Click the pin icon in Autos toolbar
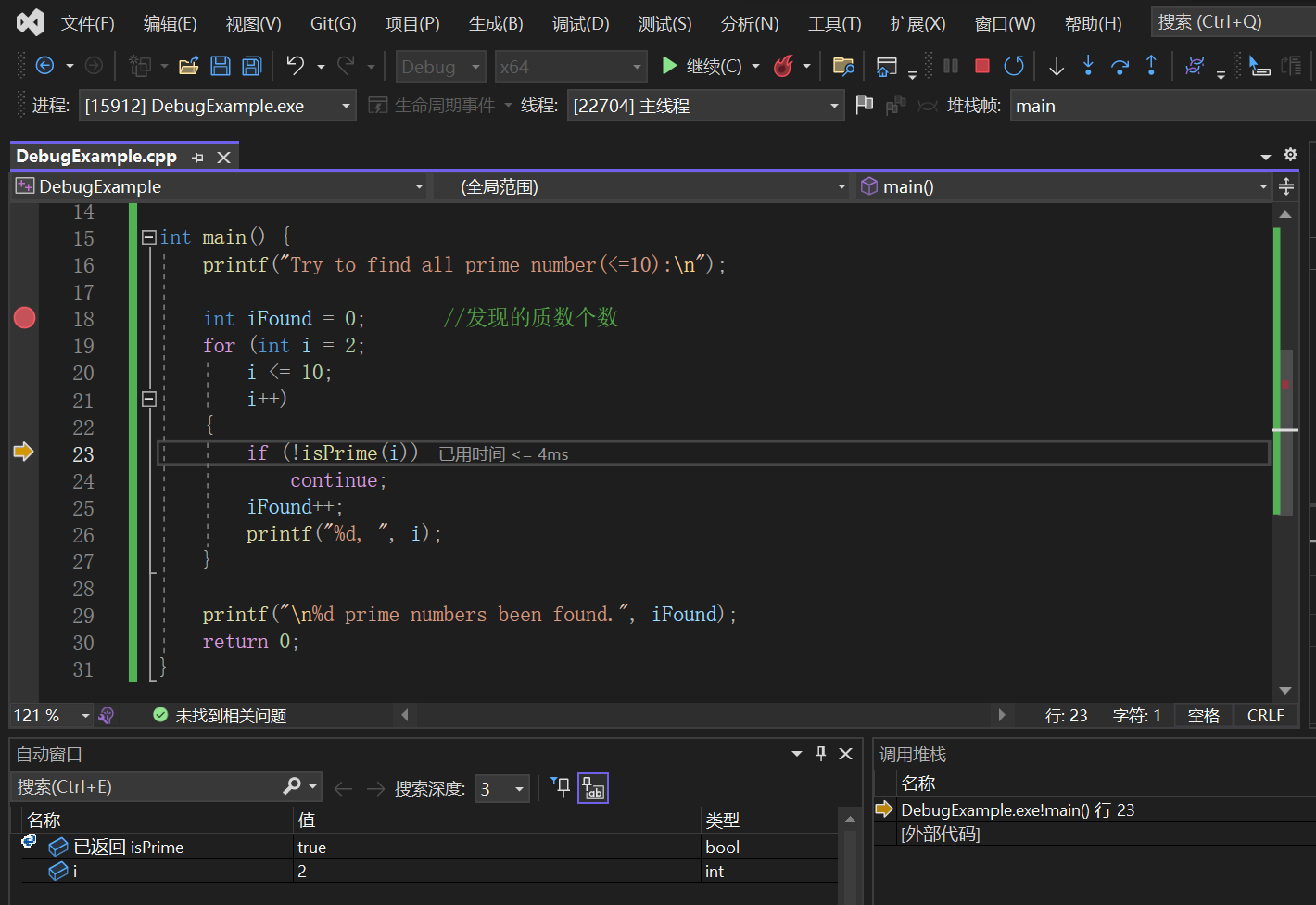Image resolution: width=1316 pixels, height=905 pixels. (x=561, y=787)
